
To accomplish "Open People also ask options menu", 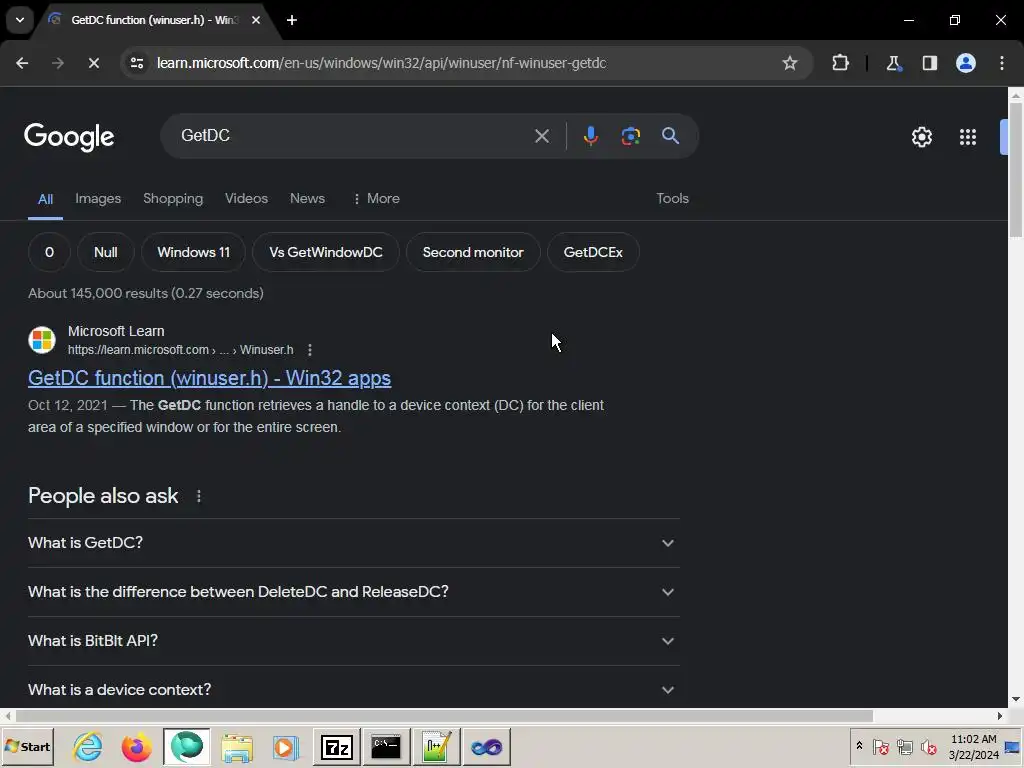I will click(x=199, y=496).
